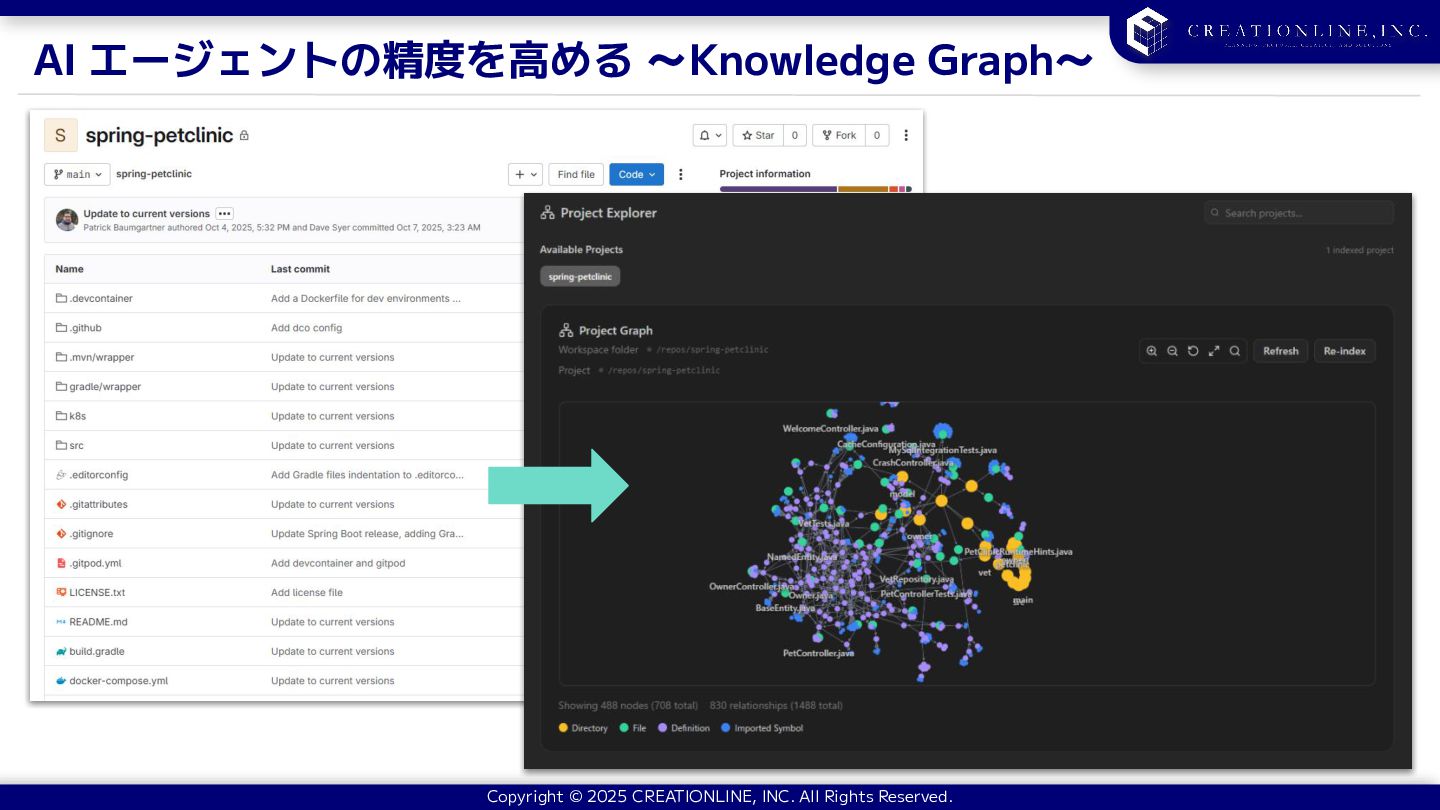Open the src folder
1440x810 pixels.
(76, 445)
